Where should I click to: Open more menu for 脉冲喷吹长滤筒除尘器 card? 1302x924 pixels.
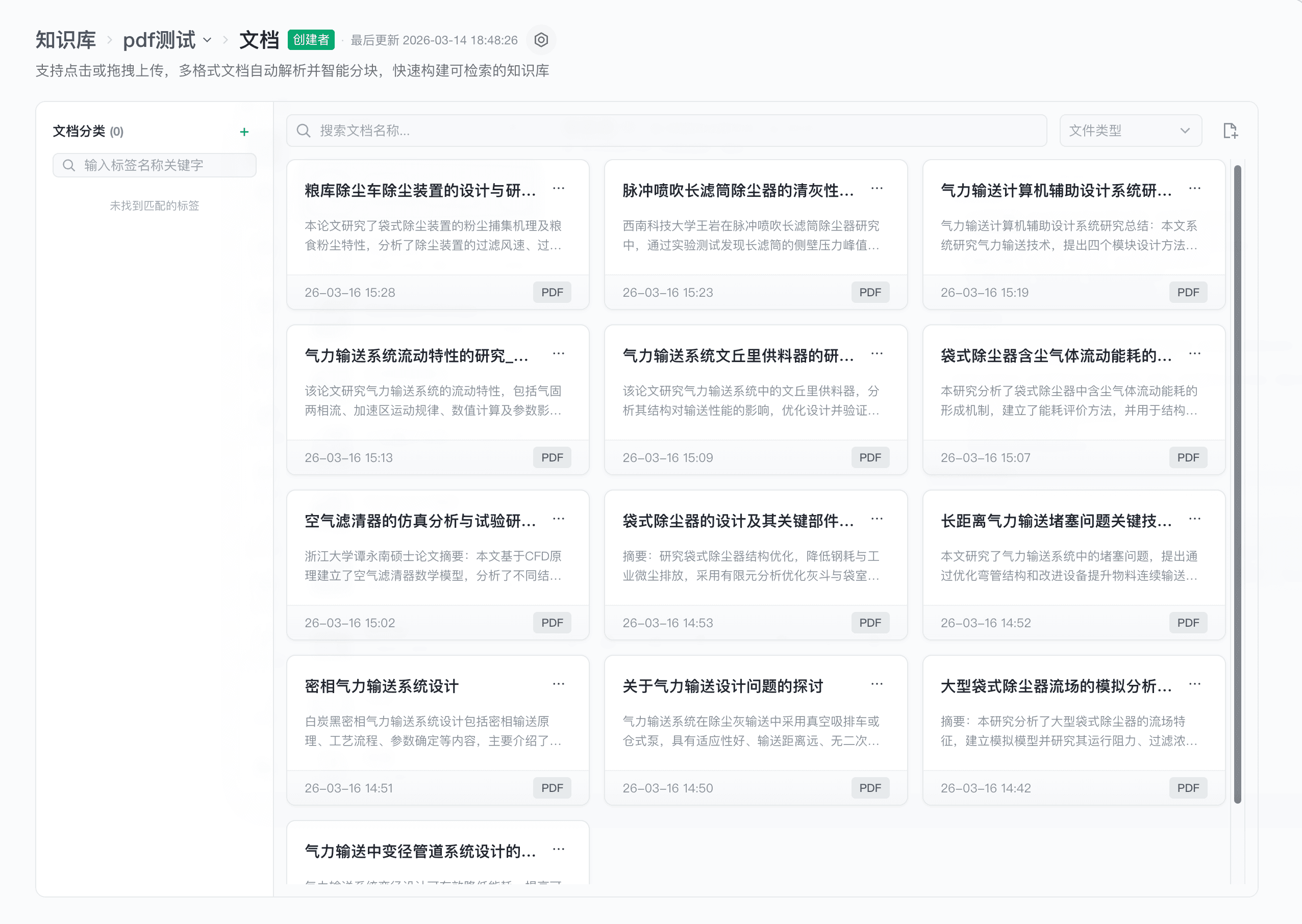(x=877, y=188)
